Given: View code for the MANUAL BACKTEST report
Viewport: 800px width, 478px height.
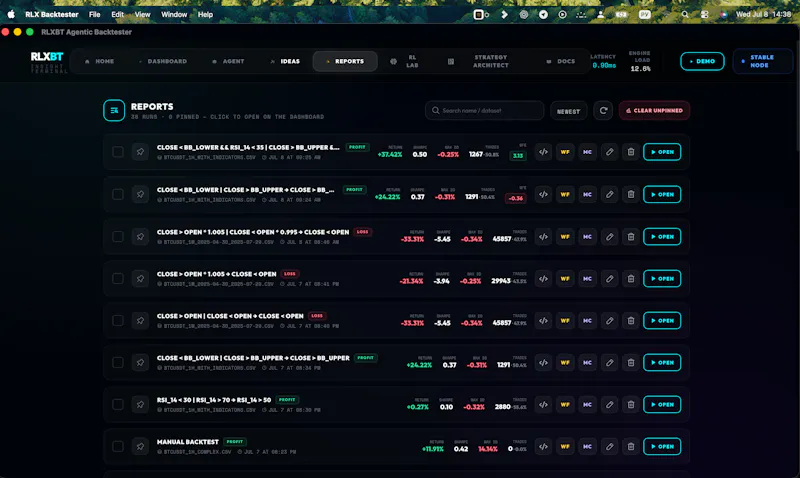Looking at the screenshot, I should click(543, 446).
